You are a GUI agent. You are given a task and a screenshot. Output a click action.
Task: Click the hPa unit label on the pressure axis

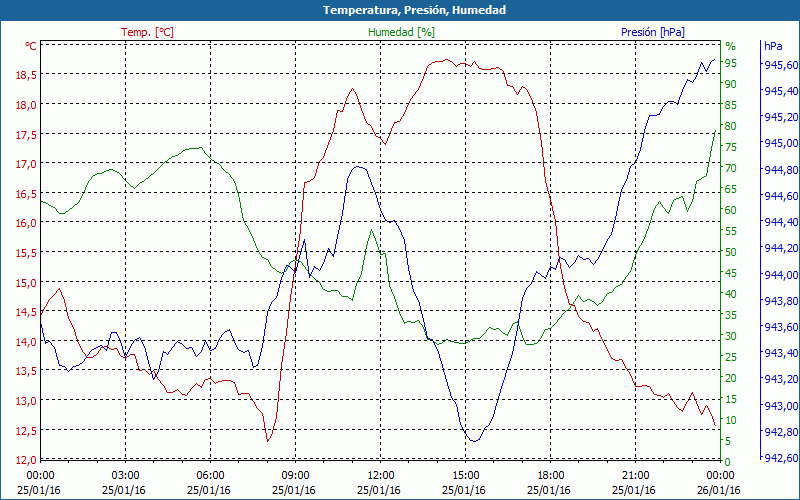773,46
